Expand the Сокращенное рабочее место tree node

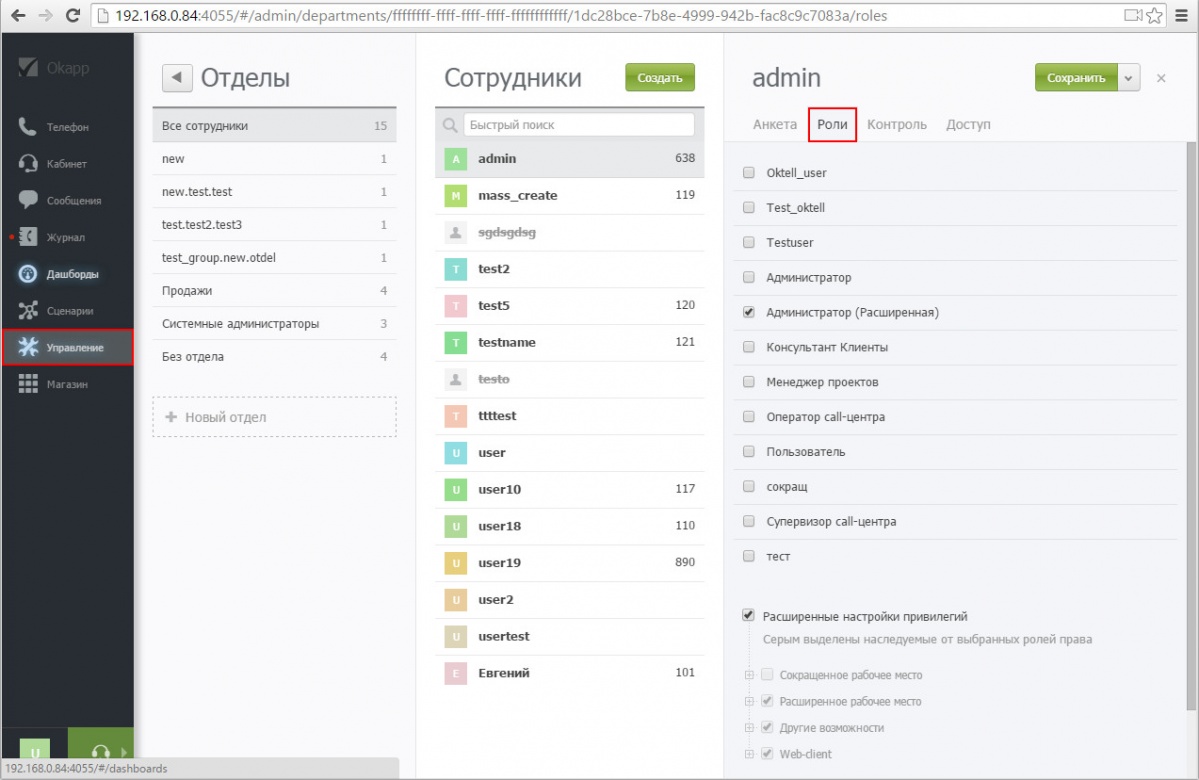748,675
